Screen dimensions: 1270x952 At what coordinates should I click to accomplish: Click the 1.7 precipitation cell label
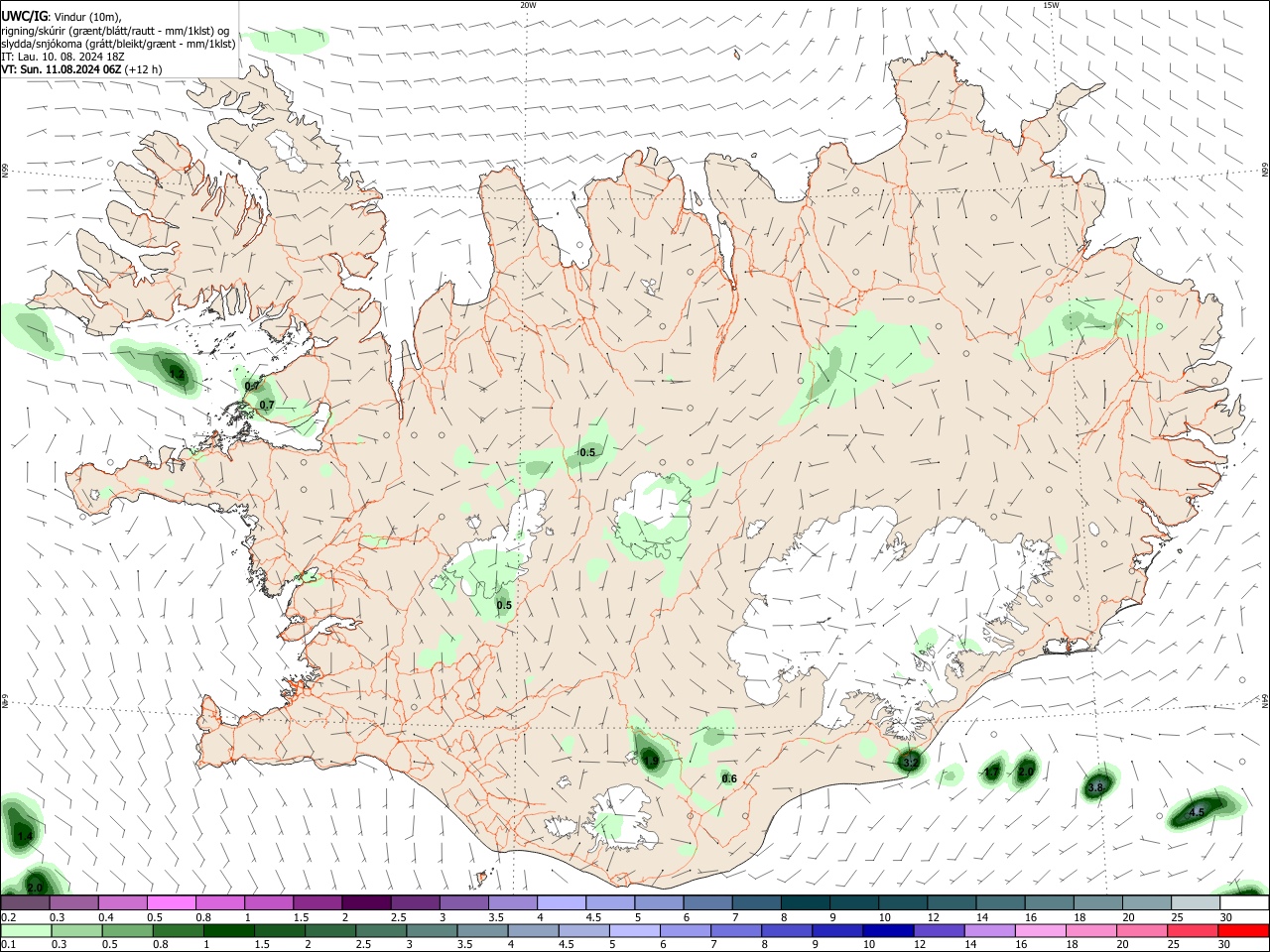992,772
